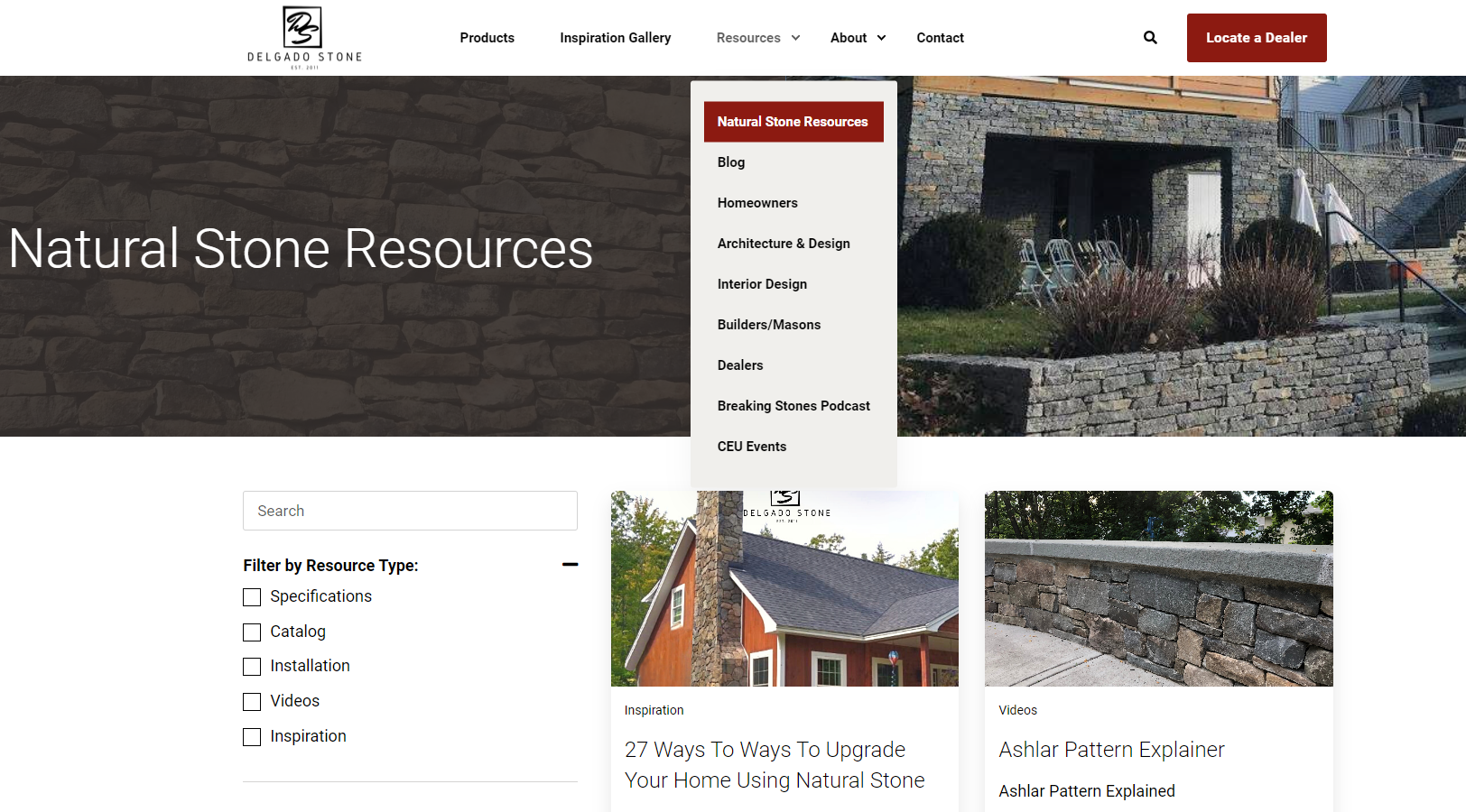Go to CEU Events in dropdown

[x=752, y=447]
